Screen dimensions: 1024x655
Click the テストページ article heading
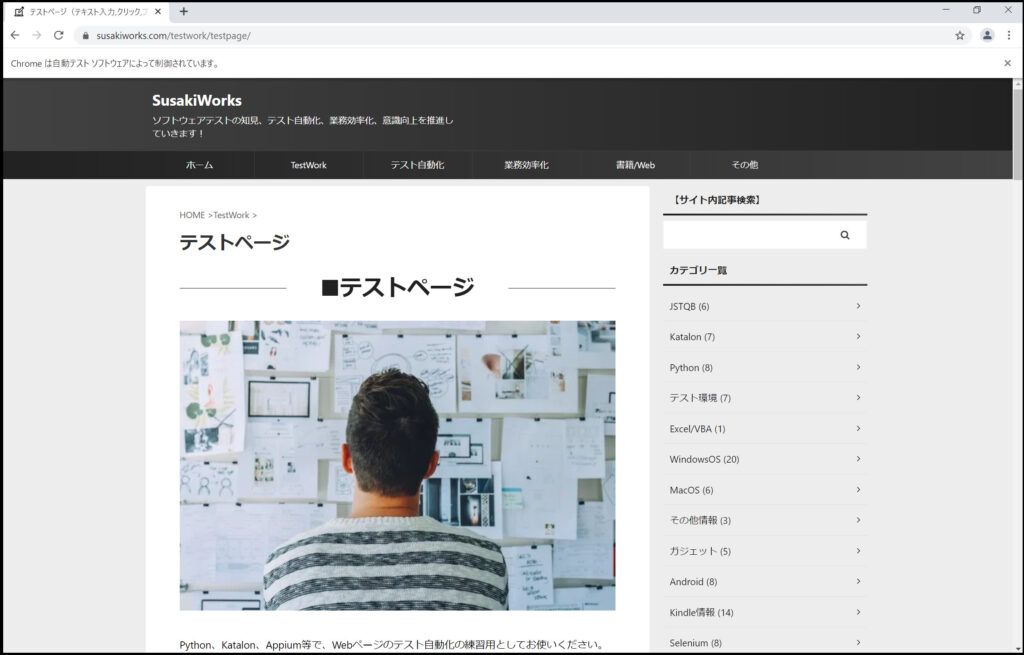coord(234,242)
